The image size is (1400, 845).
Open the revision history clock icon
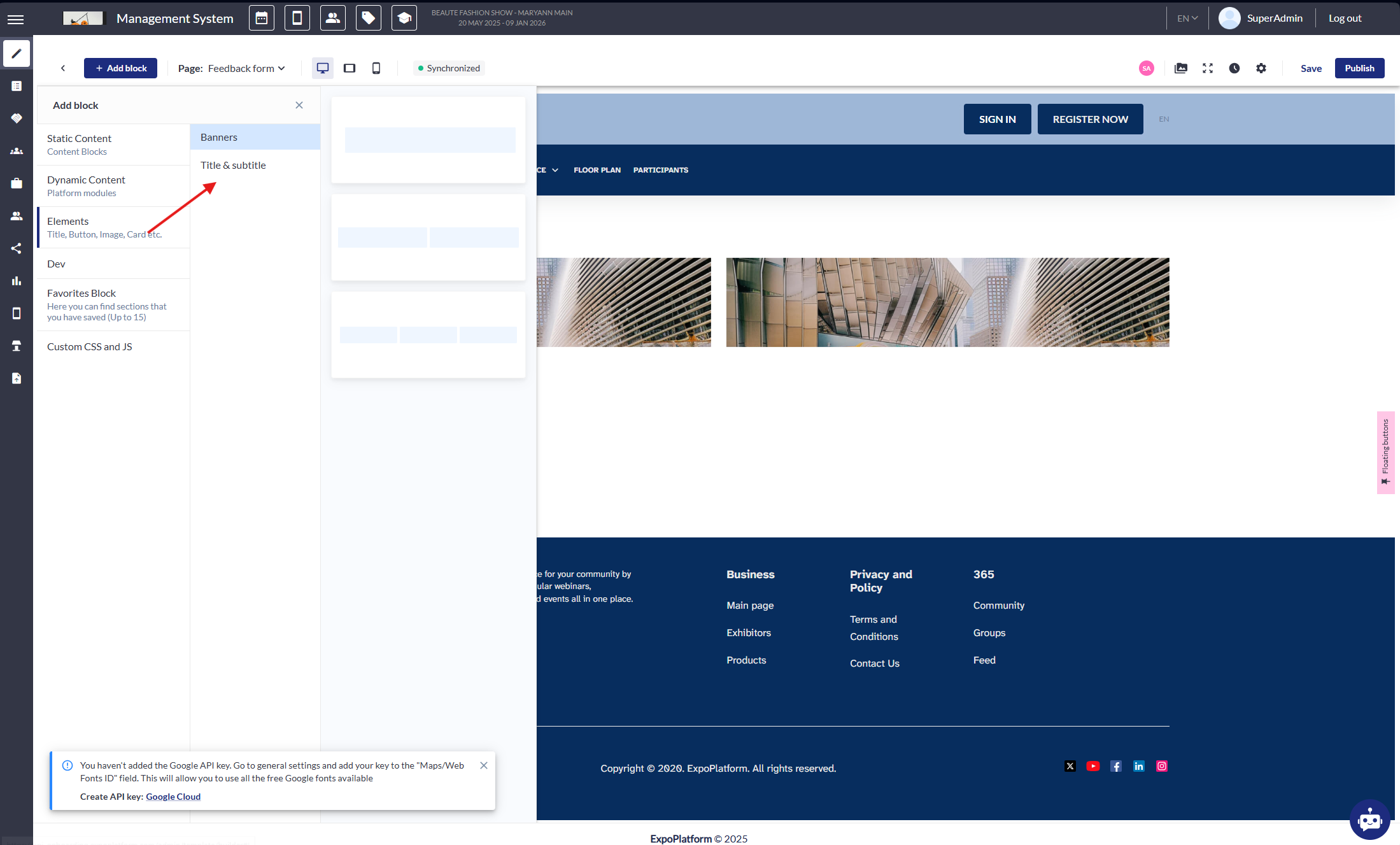click(1234, 68)
